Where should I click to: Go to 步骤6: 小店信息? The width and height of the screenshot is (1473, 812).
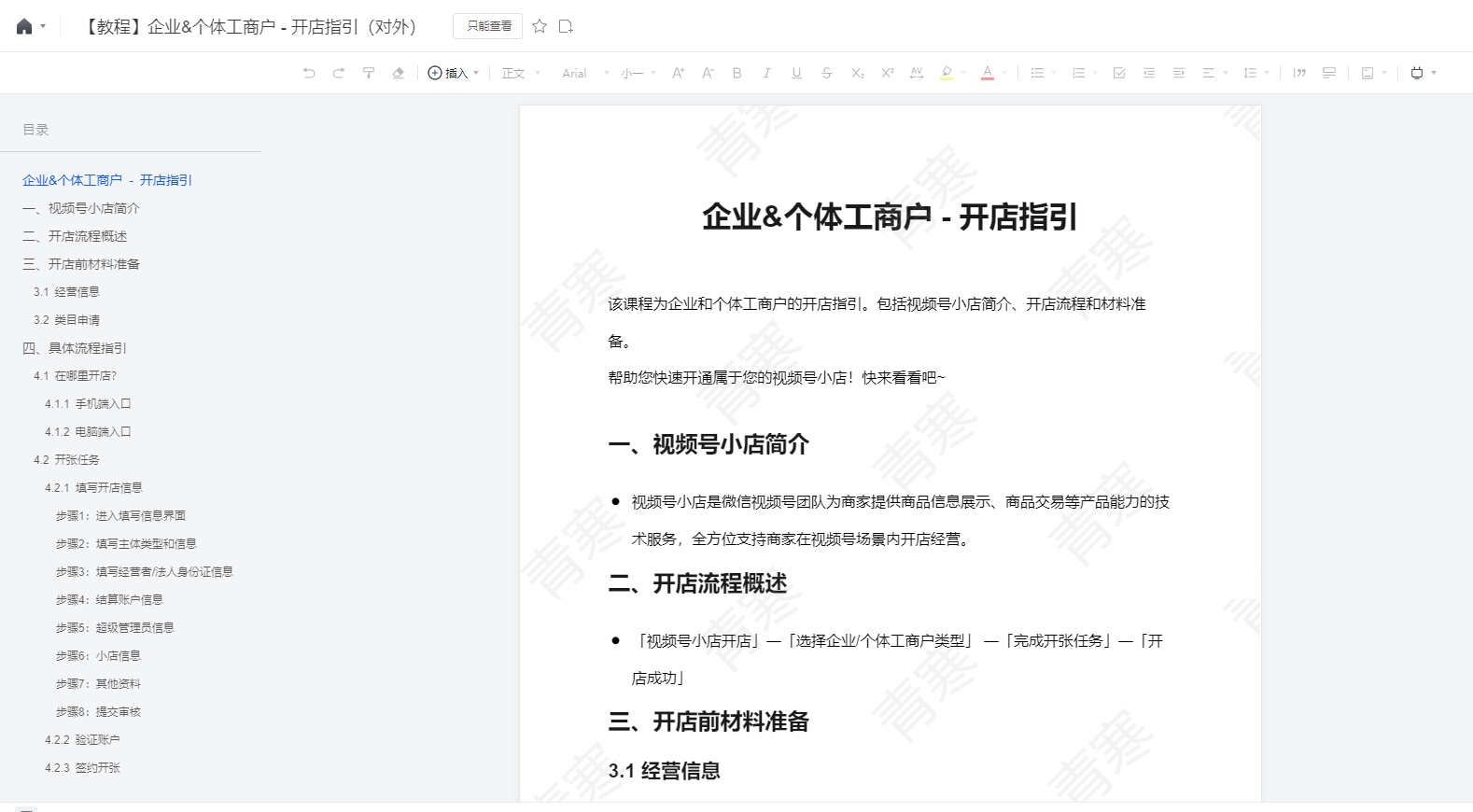click(x=98, y=656)
